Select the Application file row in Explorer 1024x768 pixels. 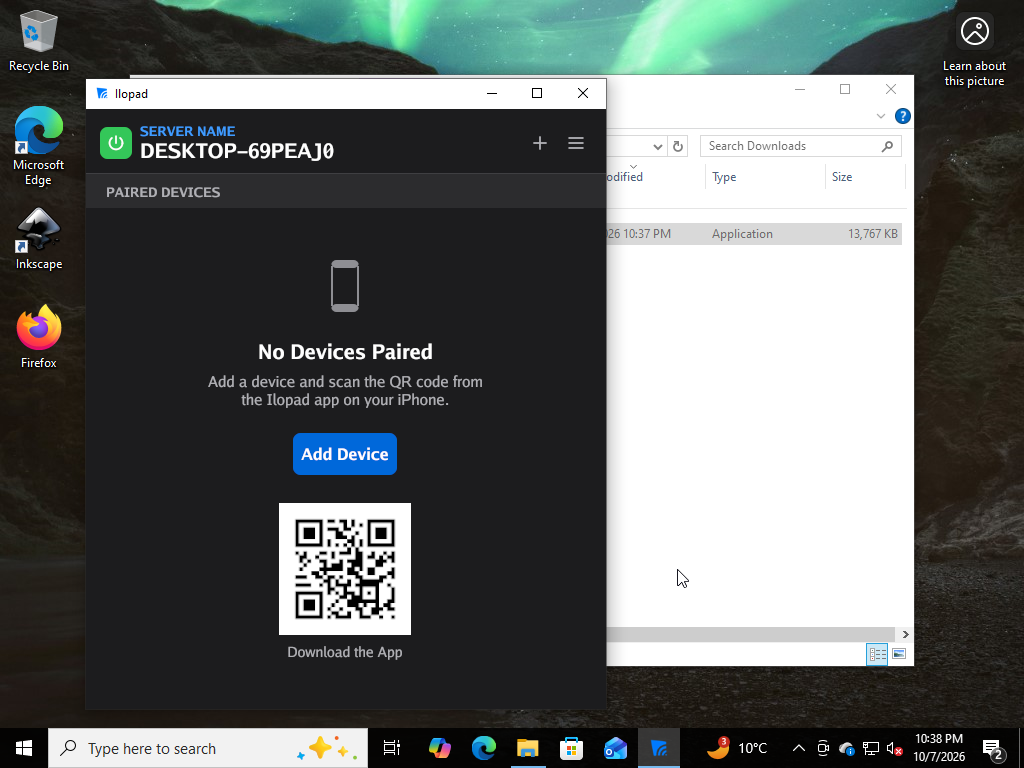(754, 234)
